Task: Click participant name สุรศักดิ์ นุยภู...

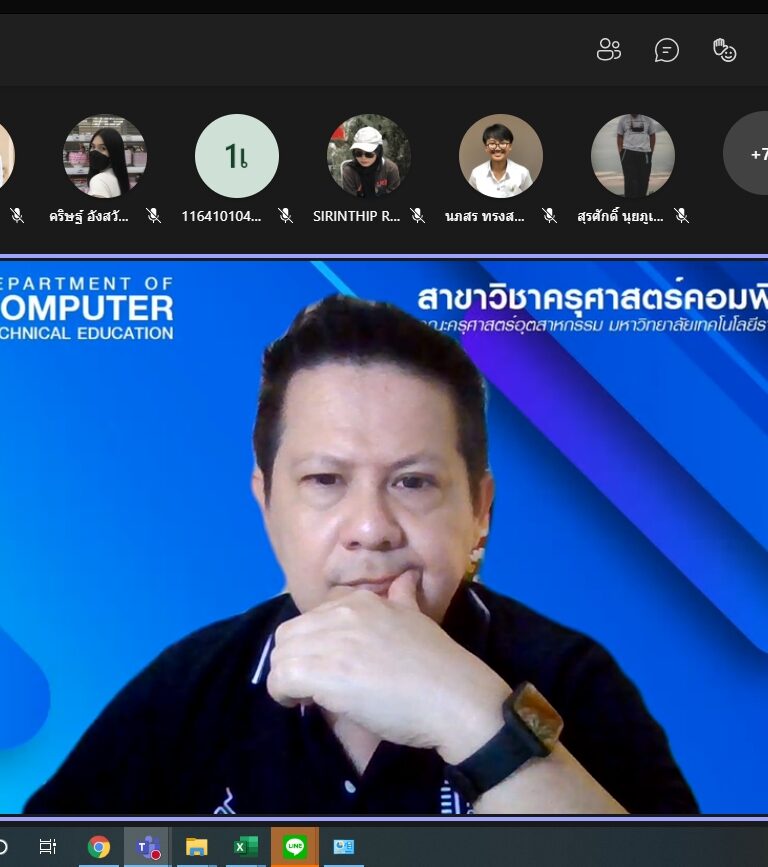Action: 620,216
